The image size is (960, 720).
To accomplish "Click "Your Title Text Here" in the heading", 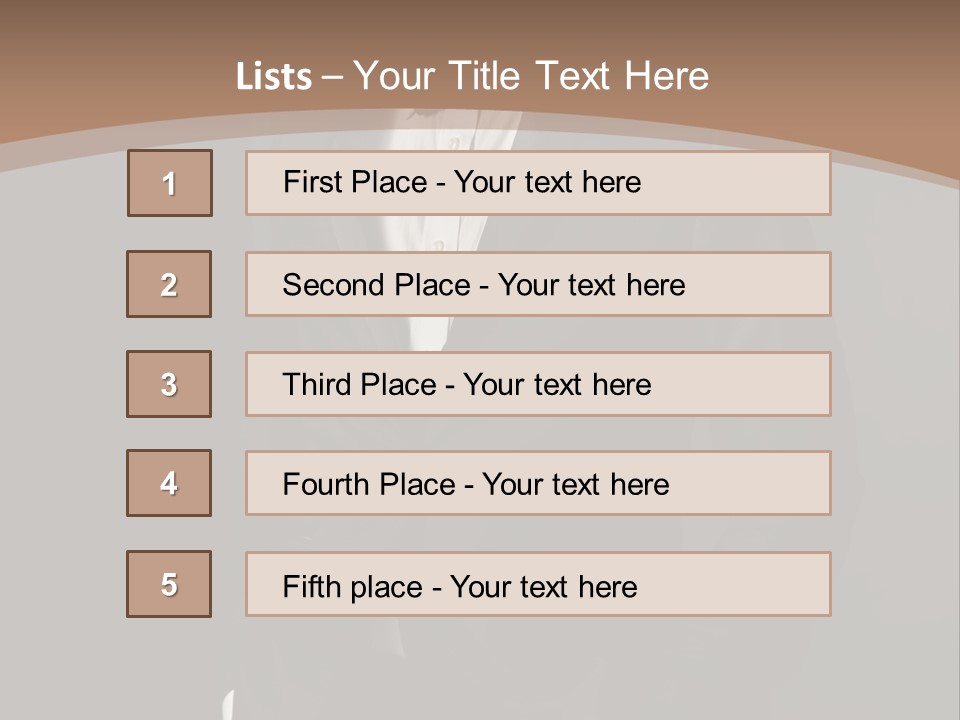I will [531, 76].
